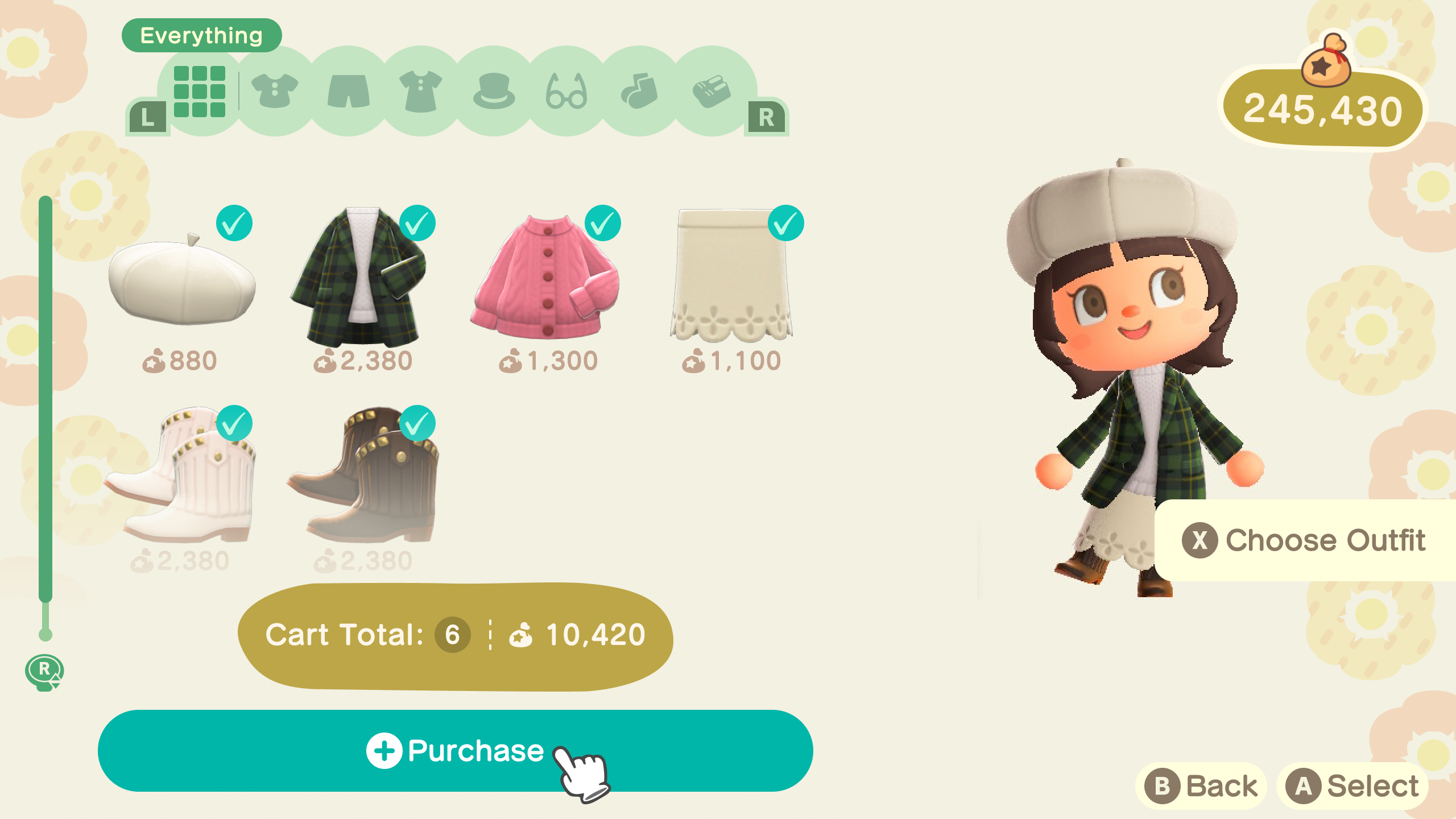Go Back with the B button
Viewport: 1456px width, 819px height.
(x=1201, y=786)
